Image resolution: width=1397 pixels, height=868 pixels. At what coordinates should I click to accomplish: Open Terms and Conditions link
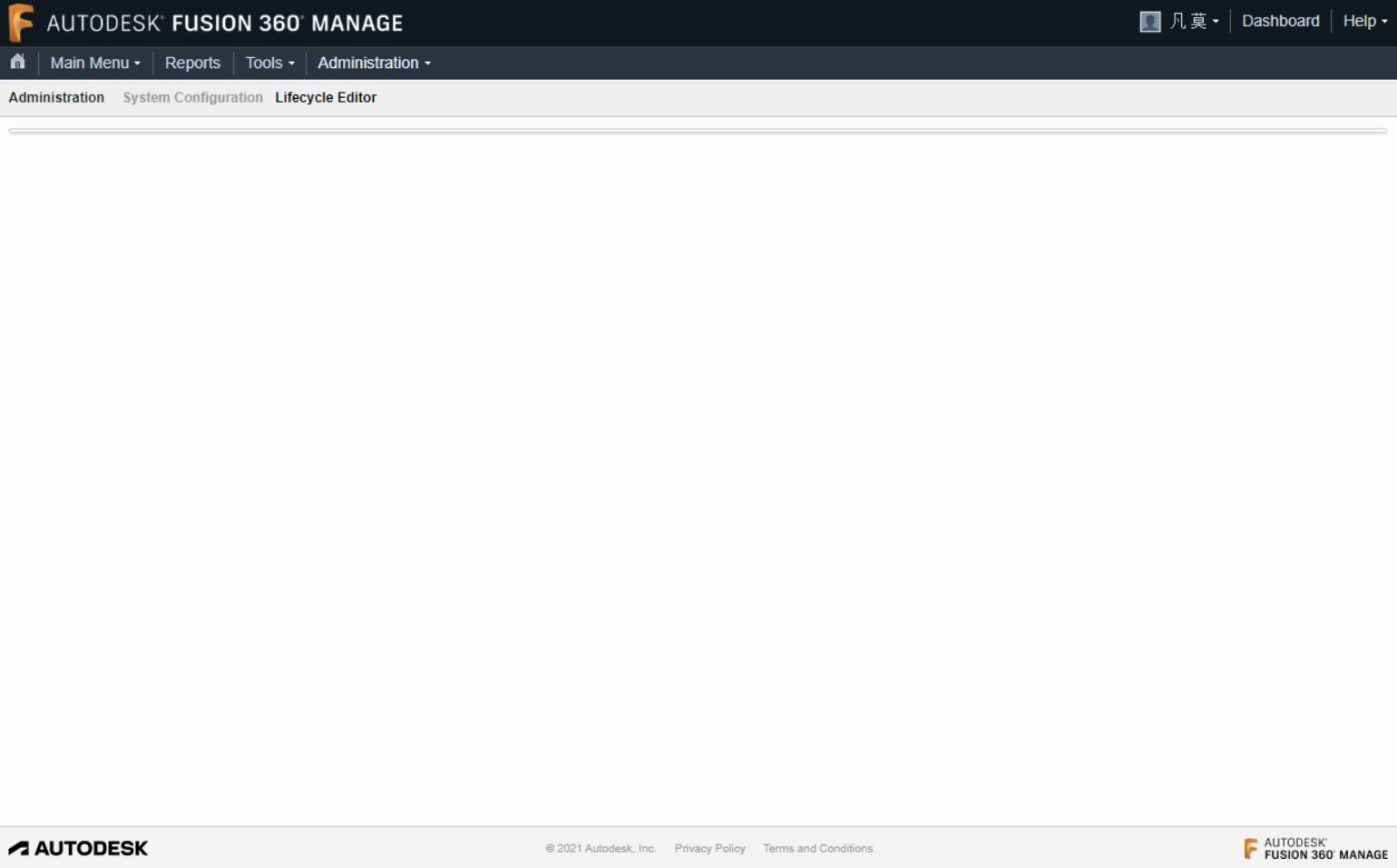(x=817, y=848)
